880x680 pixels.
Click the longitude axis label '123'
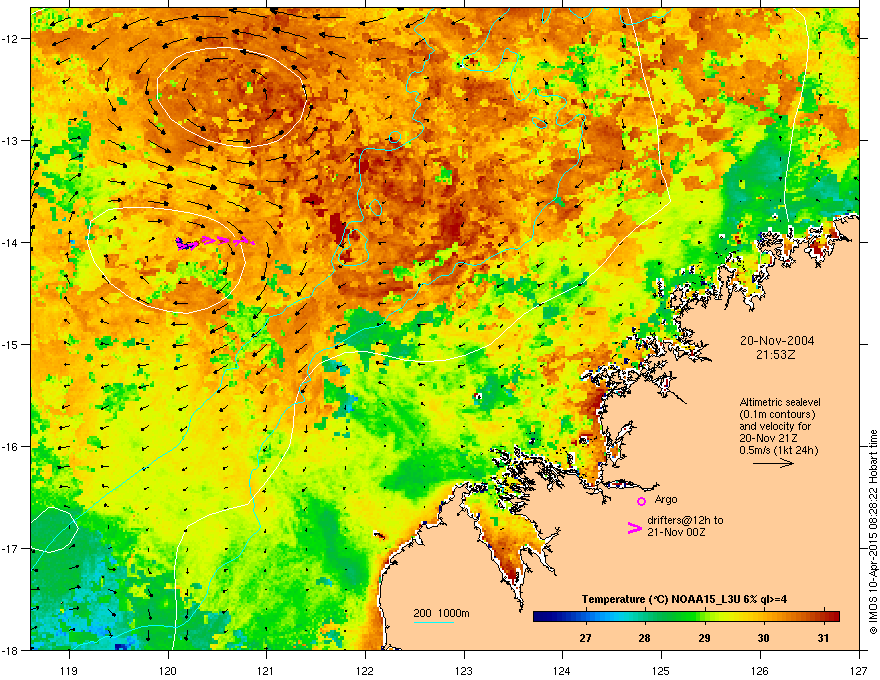coord(464,670)
